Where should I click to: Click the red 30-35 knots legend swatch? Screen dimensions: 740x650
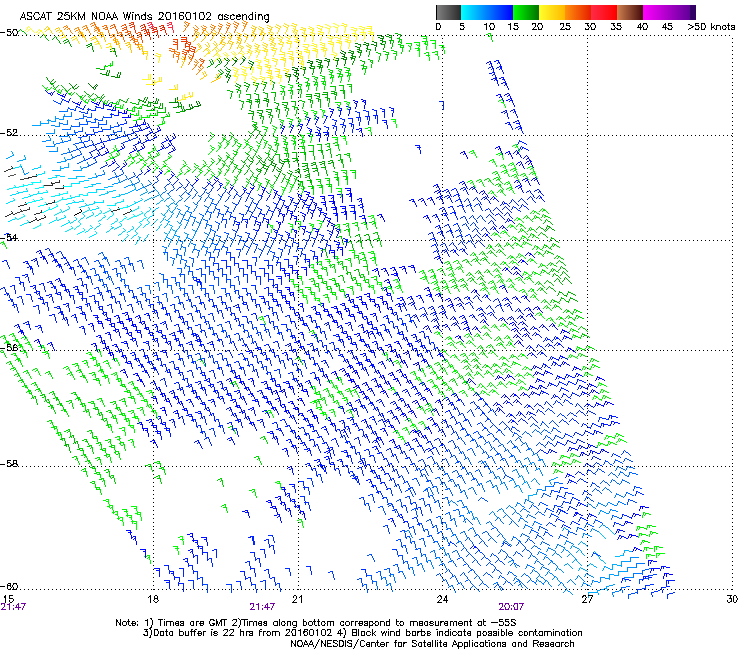pyautogui.click(x=604, y=12)
